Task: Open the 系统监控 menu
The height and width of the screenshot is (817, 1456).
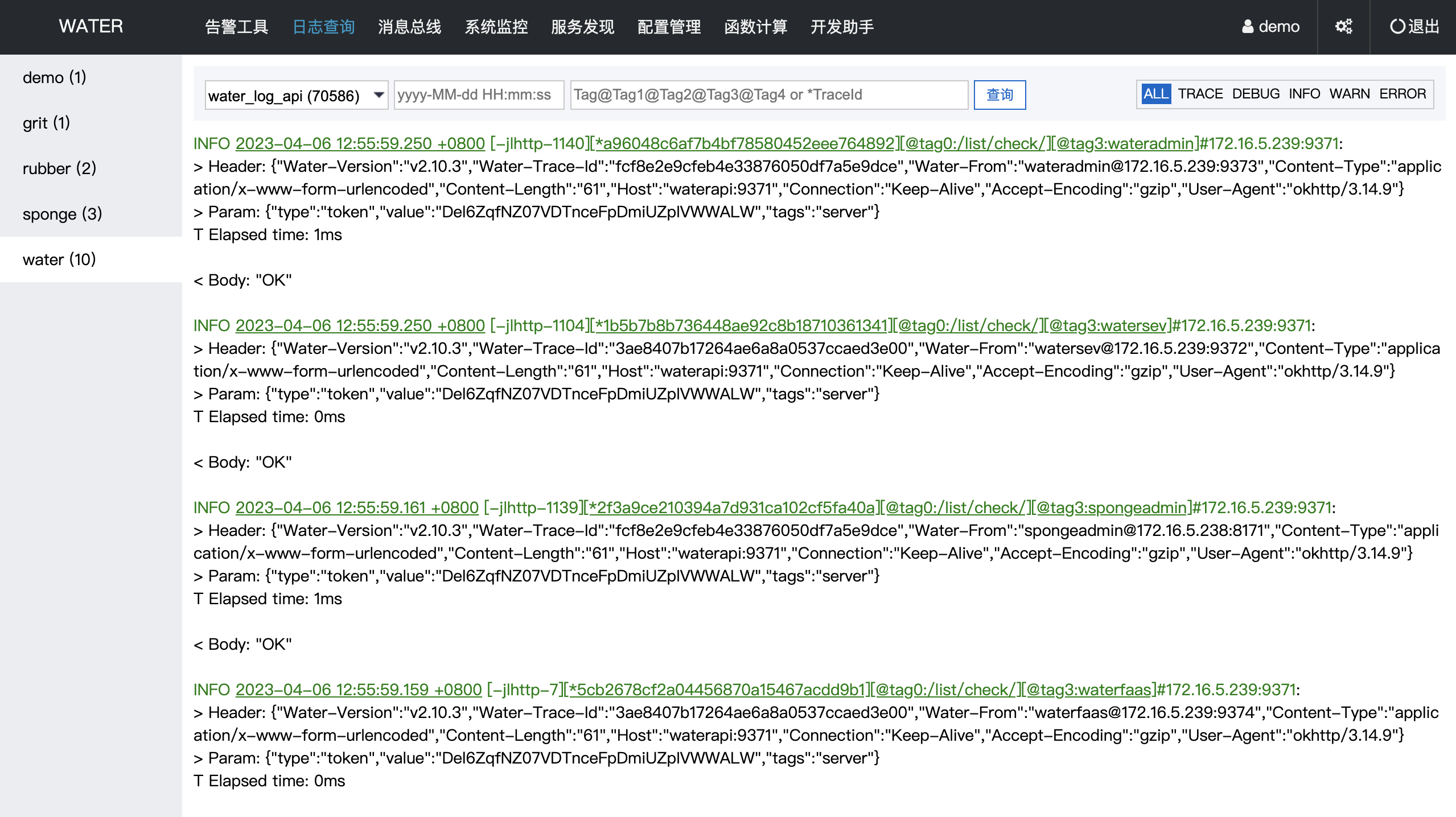Action: pos(496,27)
